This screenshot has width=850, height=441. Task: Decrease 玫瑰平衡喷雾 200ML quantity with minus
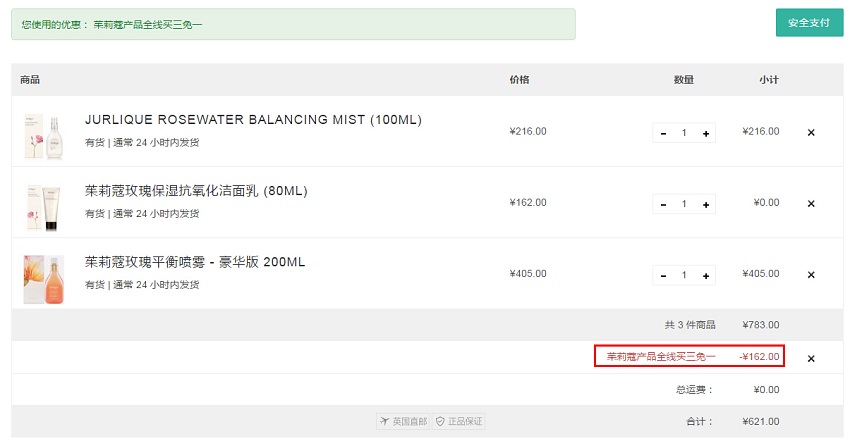663,276
